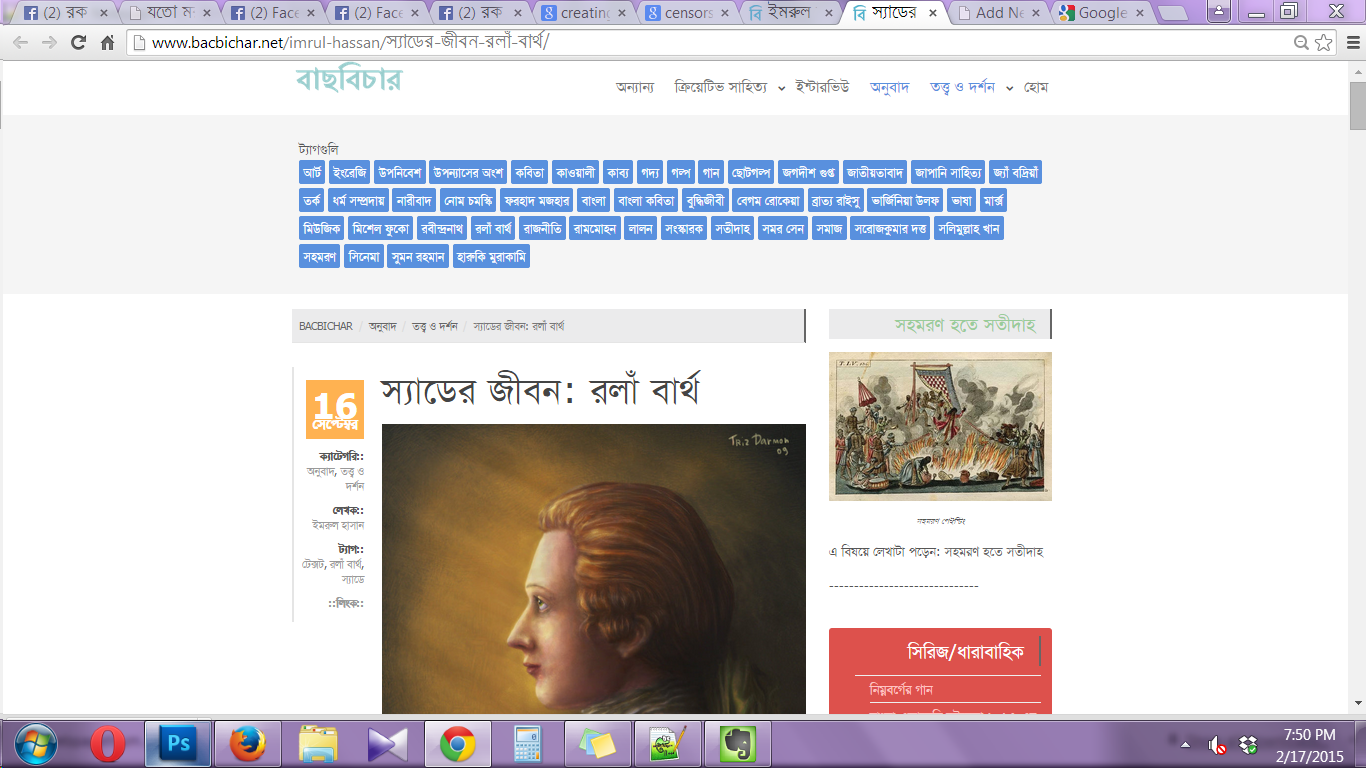Expand তত্ত্ব ও দর্শন nav dropdown

coord(1009,88)
